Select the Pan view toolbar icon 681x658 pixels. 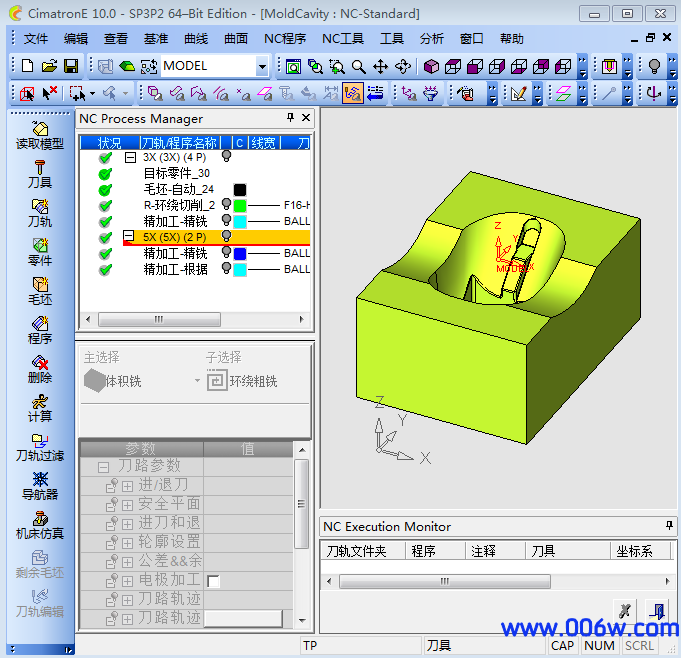[x=381, y=66]
